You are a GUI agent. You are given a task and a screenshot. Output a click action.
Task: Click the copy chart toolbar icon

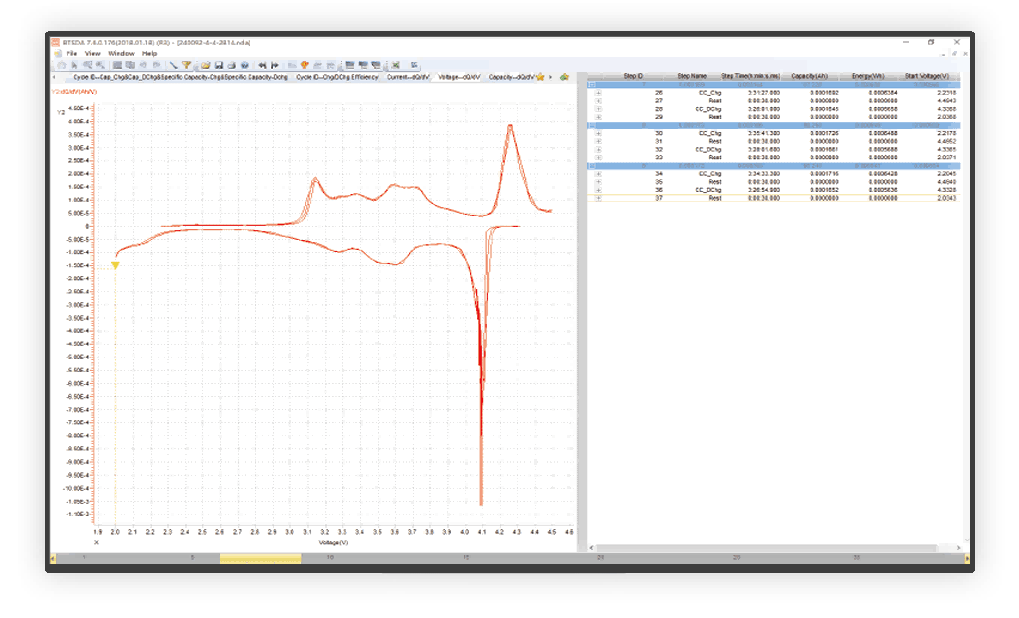coord(130,65)
